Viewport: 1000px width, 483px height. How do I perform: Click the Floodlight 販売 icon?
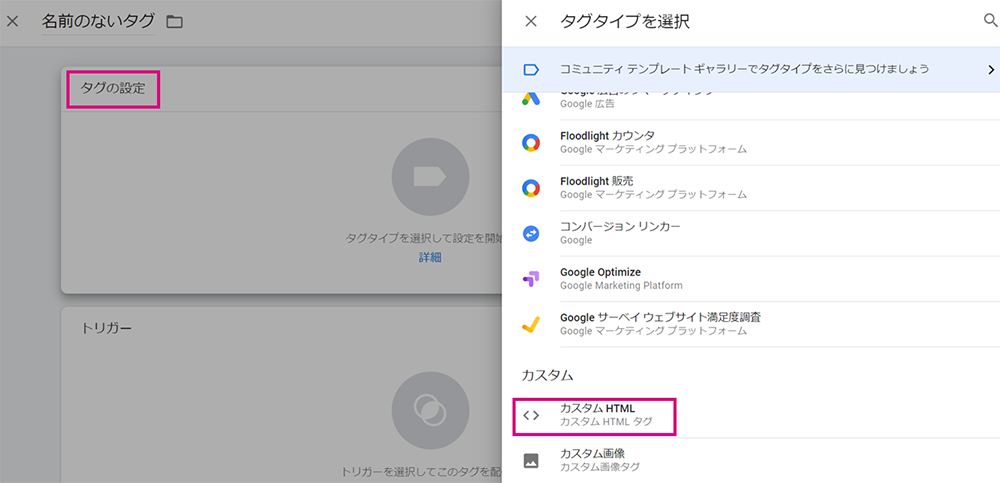coord(531,188)
